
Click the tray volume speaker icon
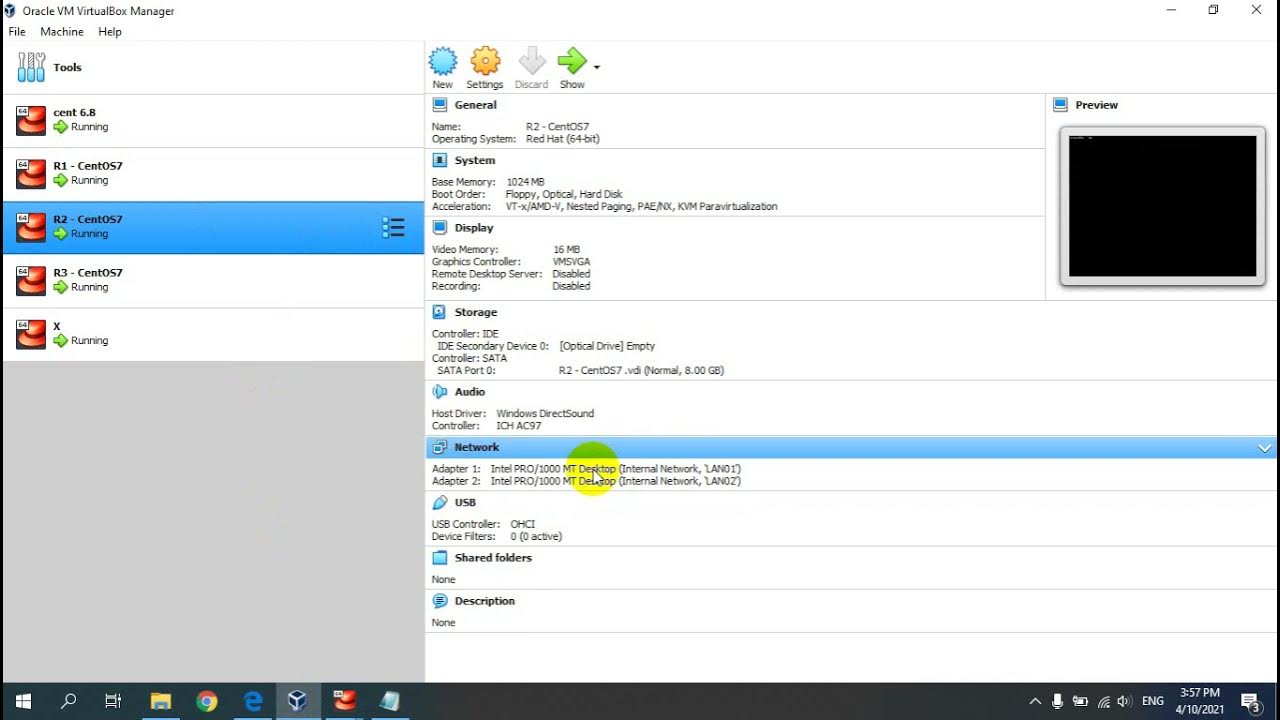pyautogui.click(x=1125, y=701)
